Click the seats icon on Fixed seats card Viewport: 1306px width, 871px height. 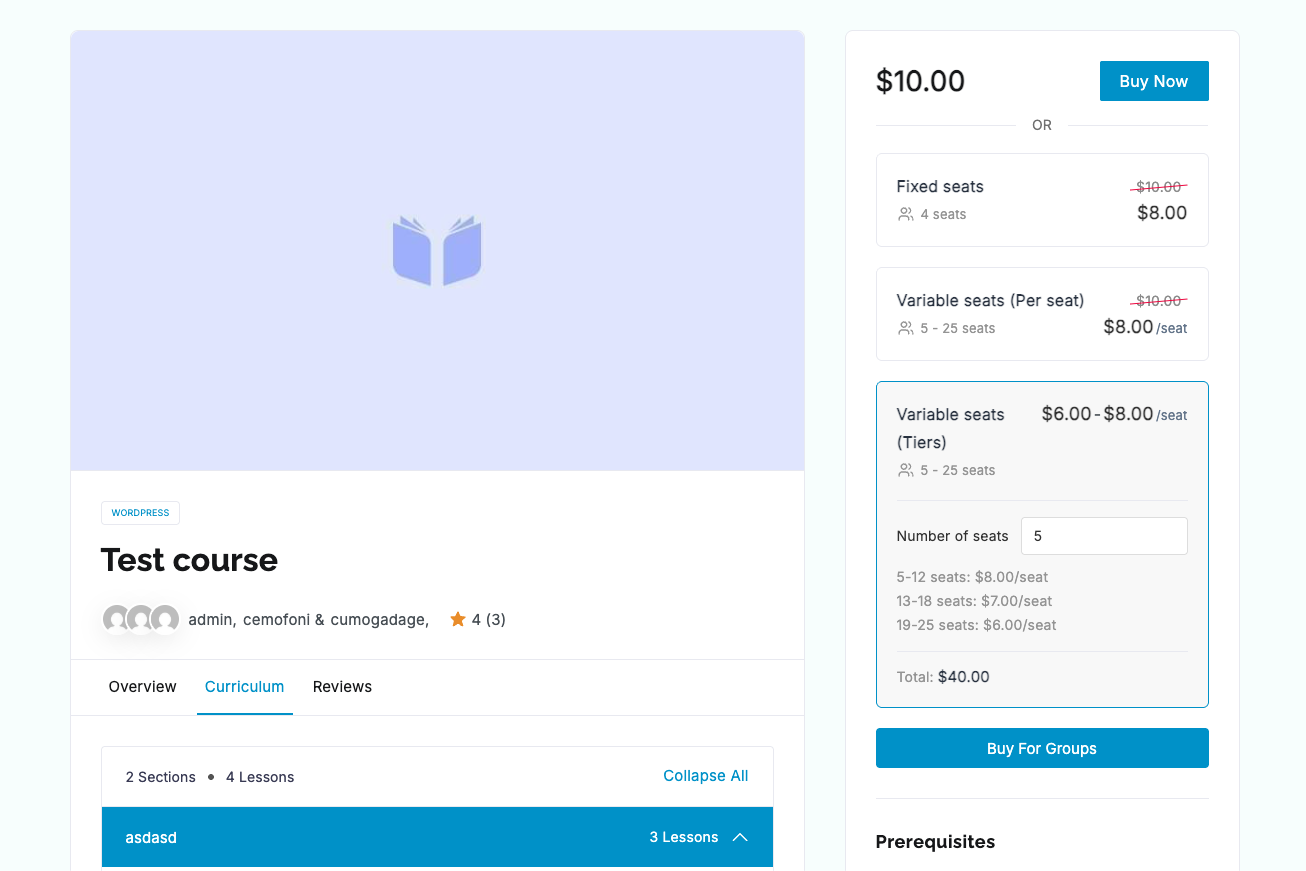point(906,213)
